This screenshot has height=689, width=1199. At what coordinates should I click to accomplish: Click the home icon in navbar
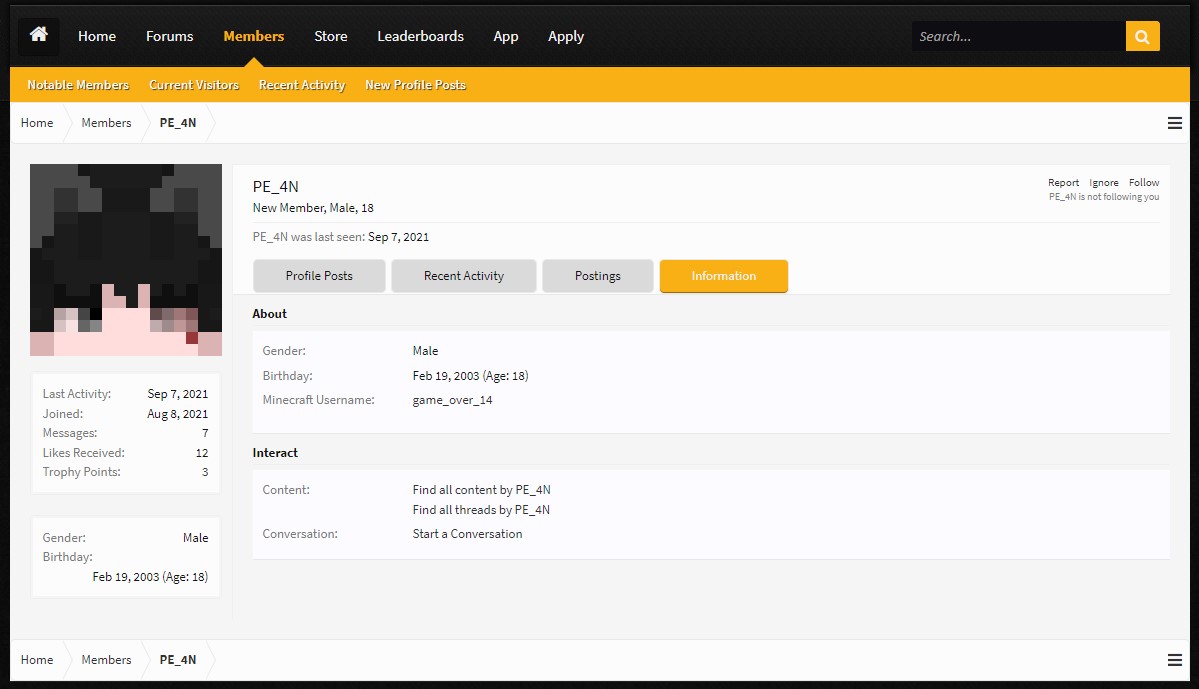click(38, 35)
